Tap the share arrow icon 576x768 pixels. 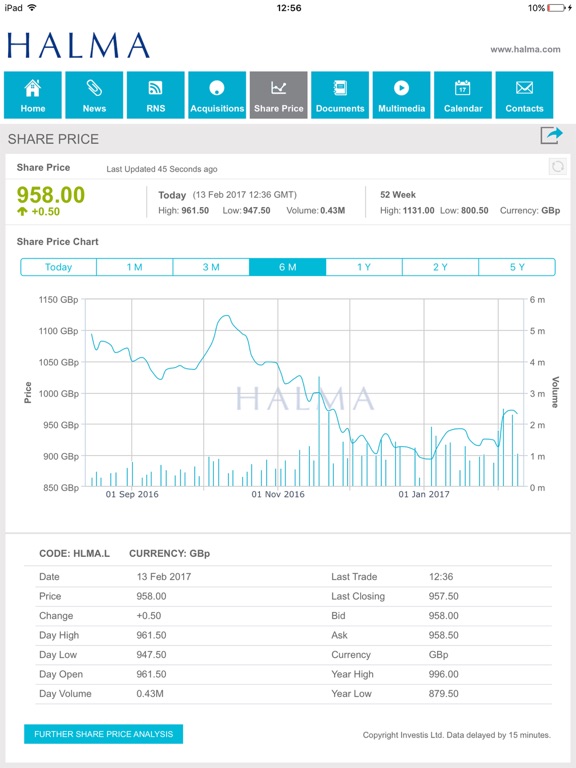pyautogui.click(x=552, y=136)
